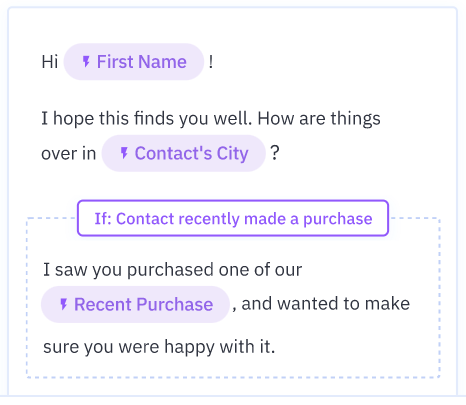This screenshot has width=466, height=405.
Task: Click the lightning icon in Recent Purchase token
Action: coord(64,304)
